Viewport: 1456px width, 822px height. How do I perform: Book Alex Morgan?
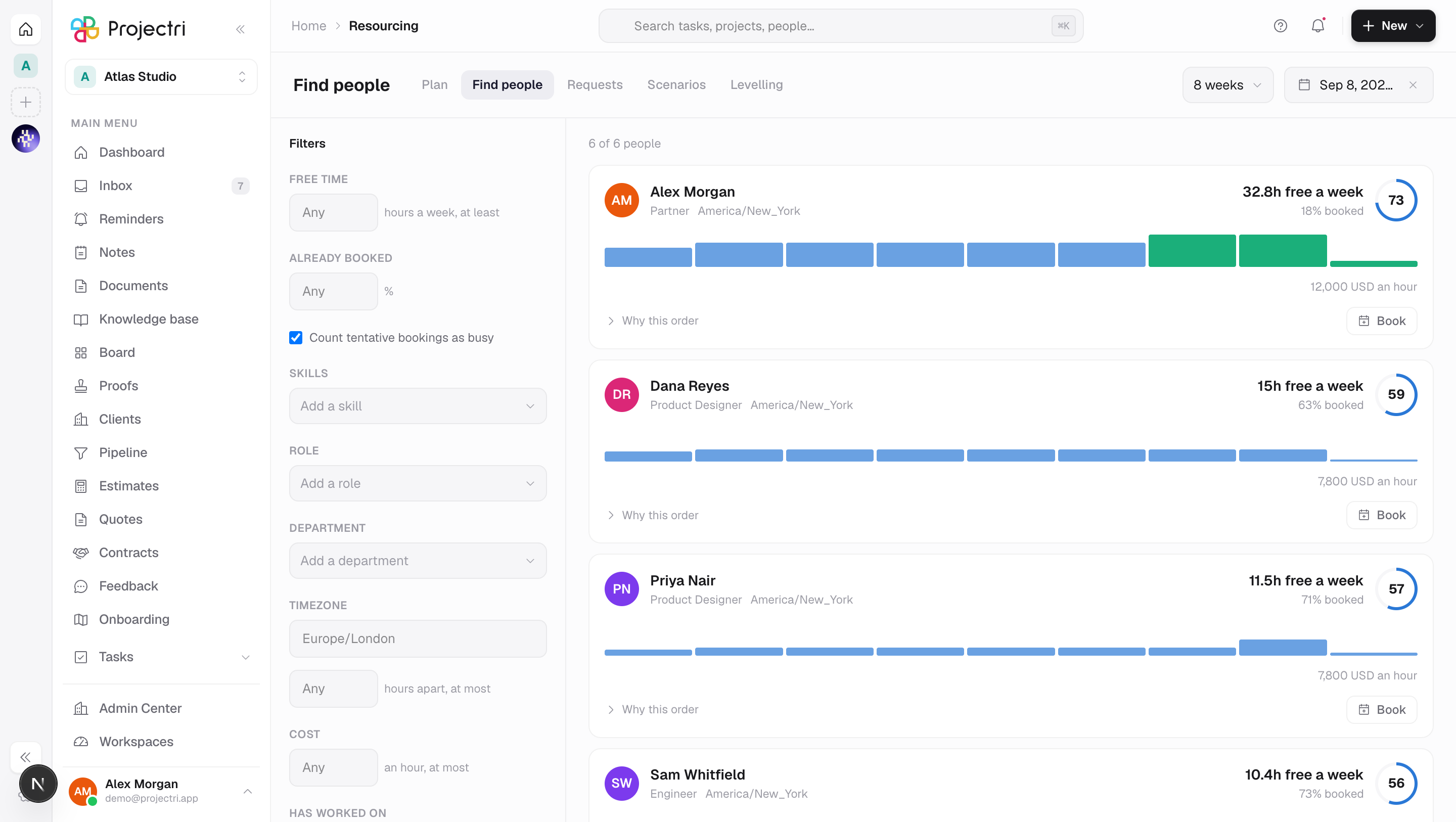click(x=1381, y=321)
